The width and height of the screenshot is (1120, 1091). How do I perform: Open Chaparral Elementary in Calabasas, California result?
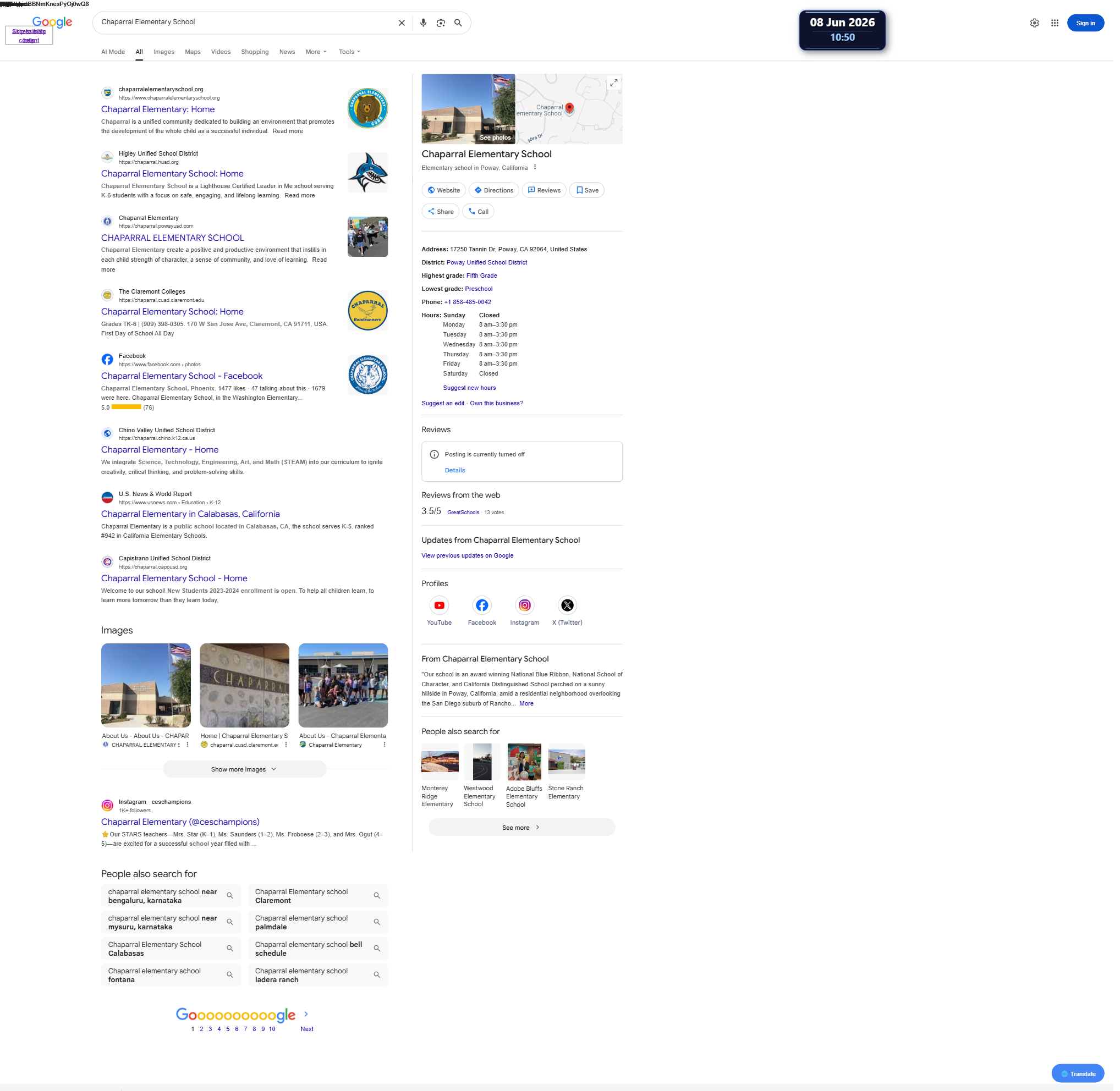click(x=190, y=515)
